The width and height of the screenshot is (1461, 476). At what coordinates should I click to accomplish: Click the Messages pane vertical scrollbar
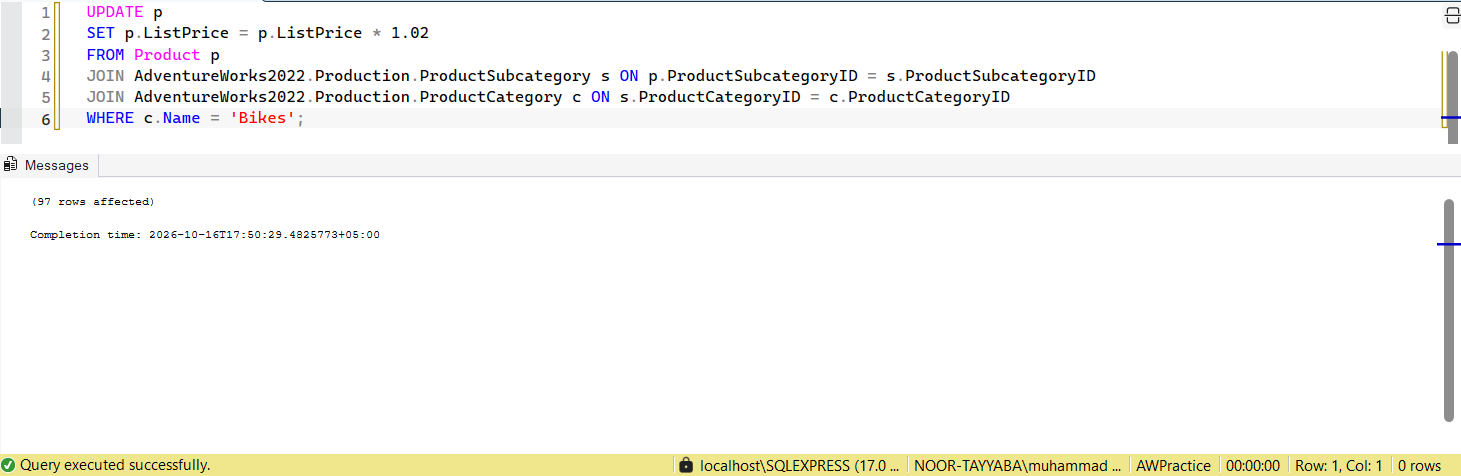[1448, 310]
